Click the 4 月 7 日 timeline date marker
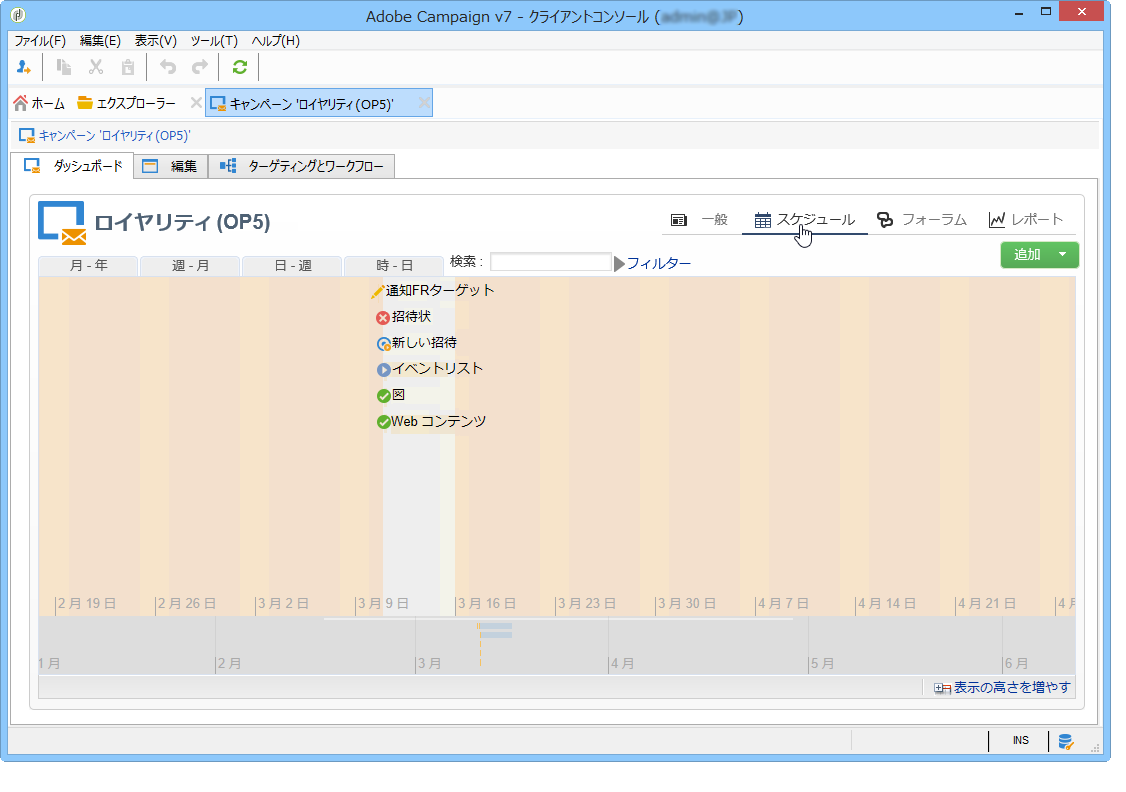Screen dimensions: 1126x792 click(x=783, y=603)
